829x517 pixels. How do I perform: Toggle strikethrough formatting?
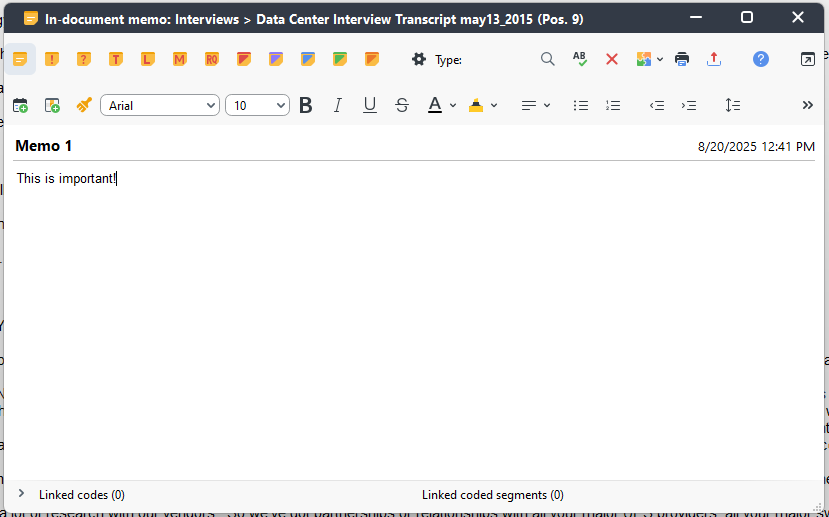pos(402,105)
